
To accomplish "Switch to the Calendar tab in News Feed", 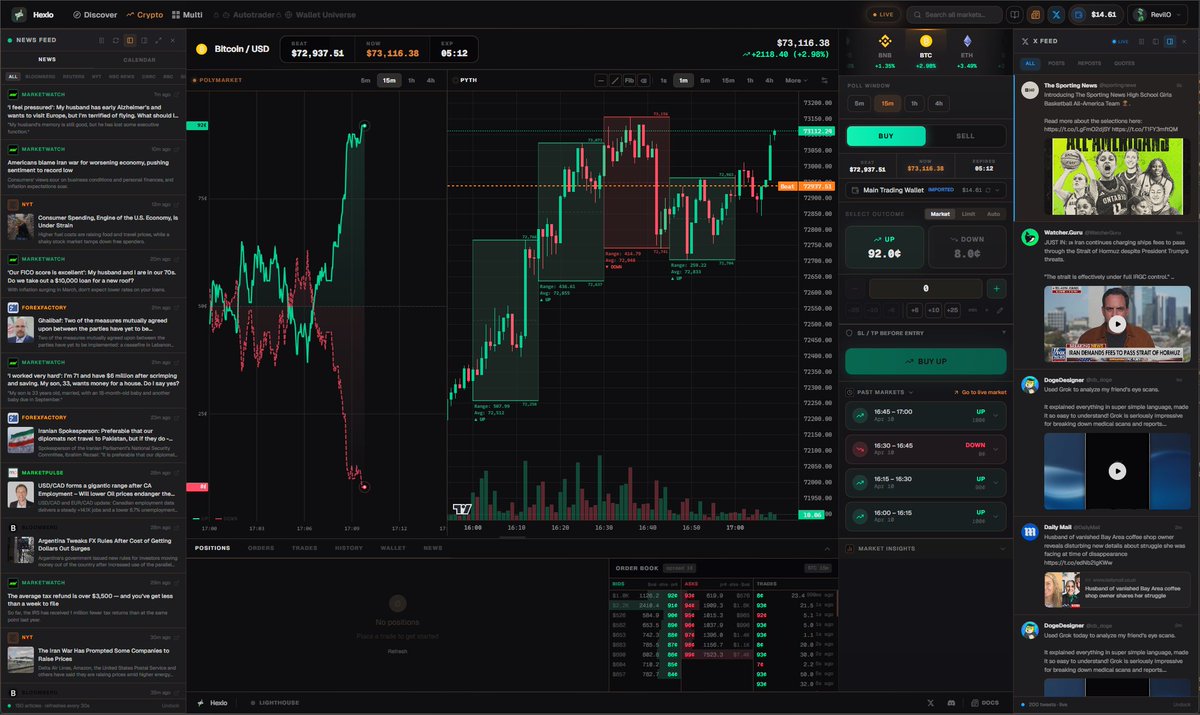I will tap(139, 60).
